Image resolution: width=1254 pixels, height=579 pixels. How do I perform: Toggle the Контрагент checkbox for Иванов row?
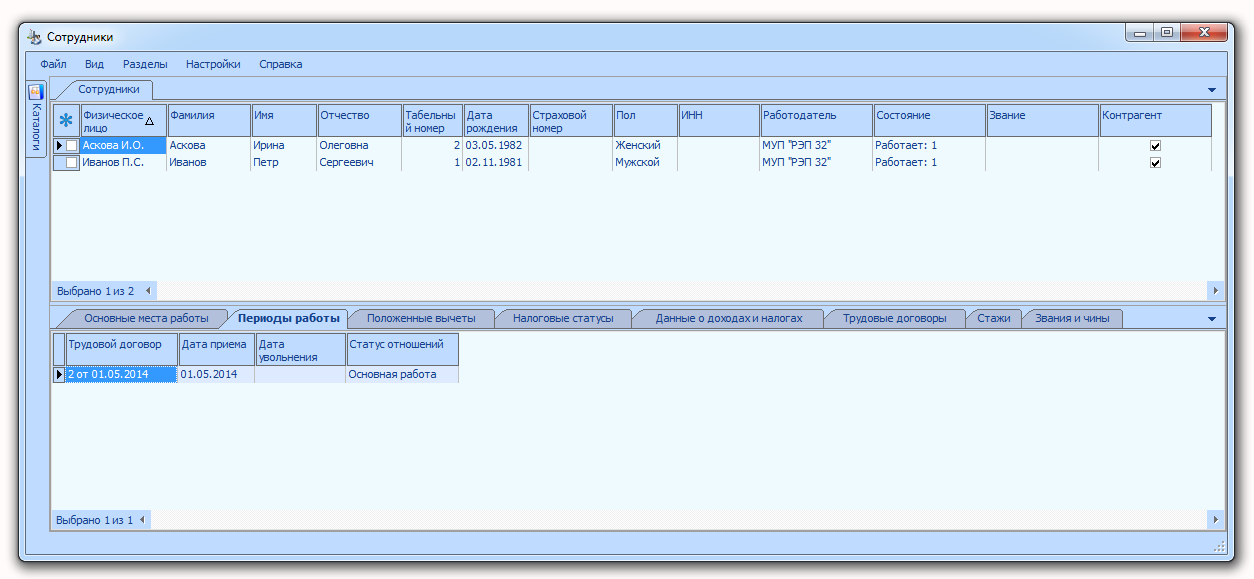(x=1155, y=163)
